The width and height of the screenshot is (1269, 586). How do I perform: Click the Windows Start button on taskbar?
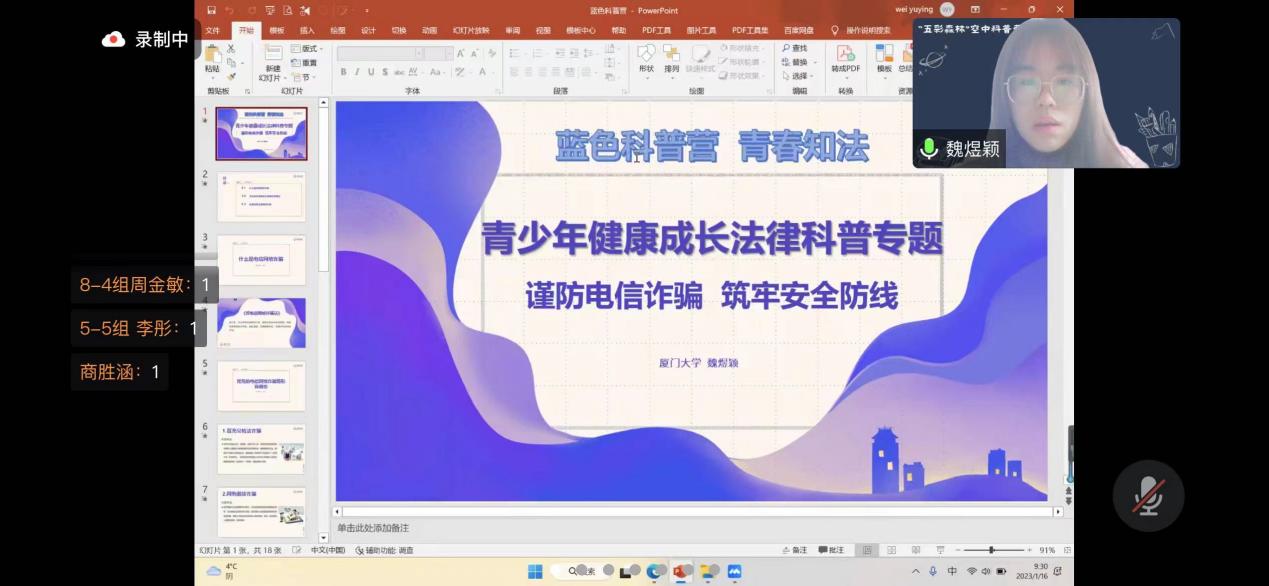click(x=535, y=572)
